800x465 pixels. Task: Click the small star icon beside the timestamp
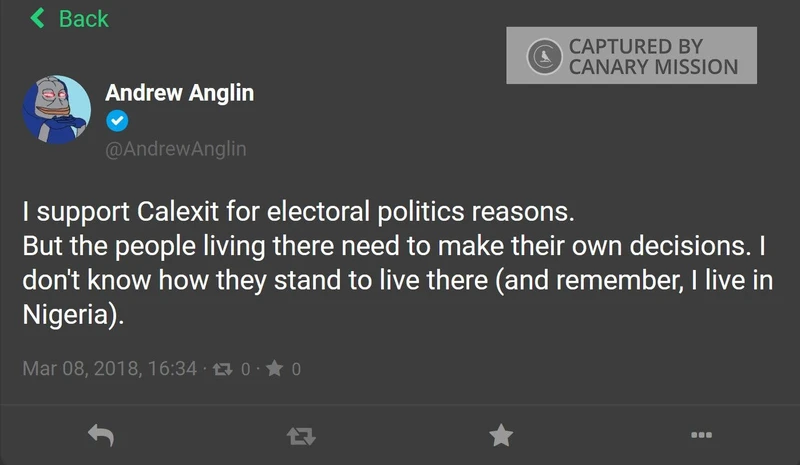273,369
